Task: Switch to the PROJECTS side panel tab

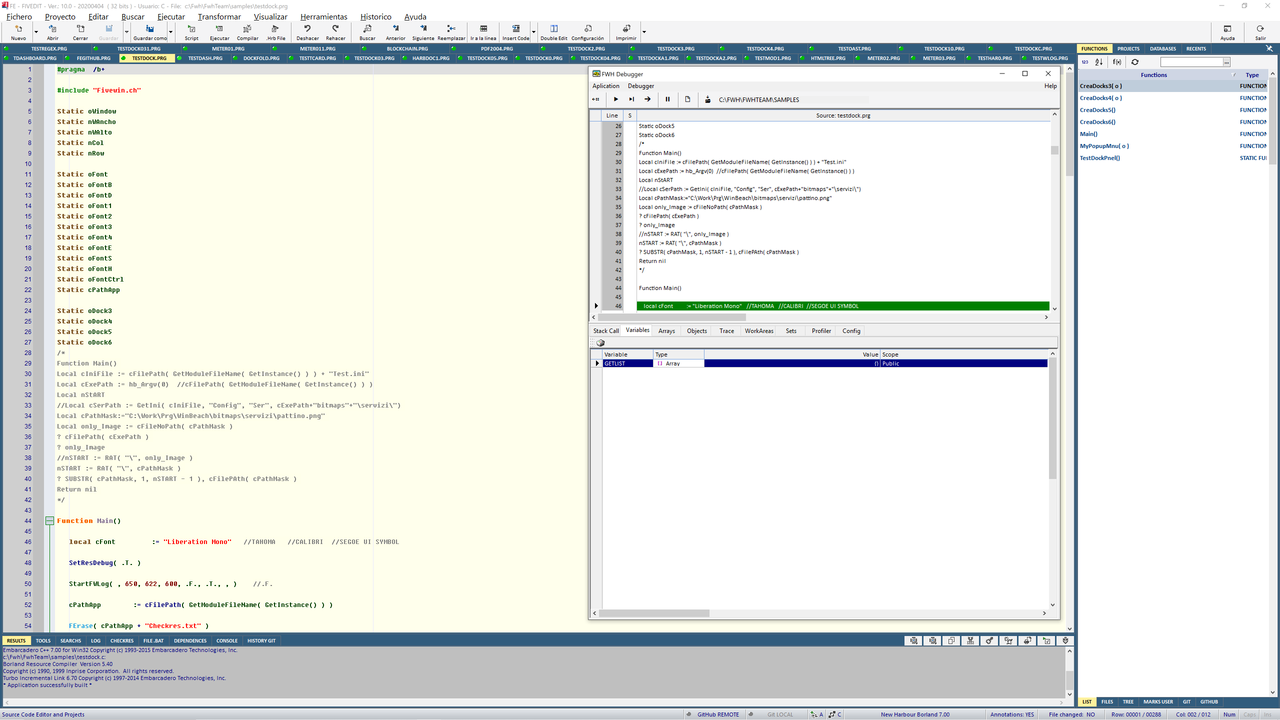Action: tap(1128, 48)
